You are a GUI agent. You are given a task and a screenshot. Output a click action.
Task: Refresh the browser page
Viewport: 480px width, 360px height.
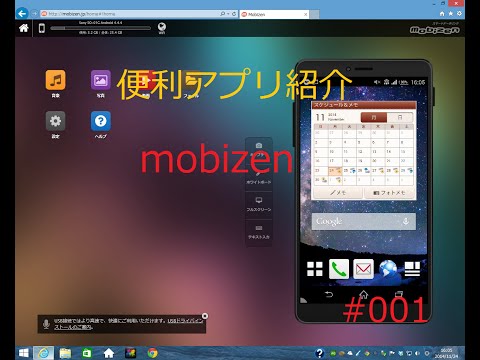click(234, 14)
